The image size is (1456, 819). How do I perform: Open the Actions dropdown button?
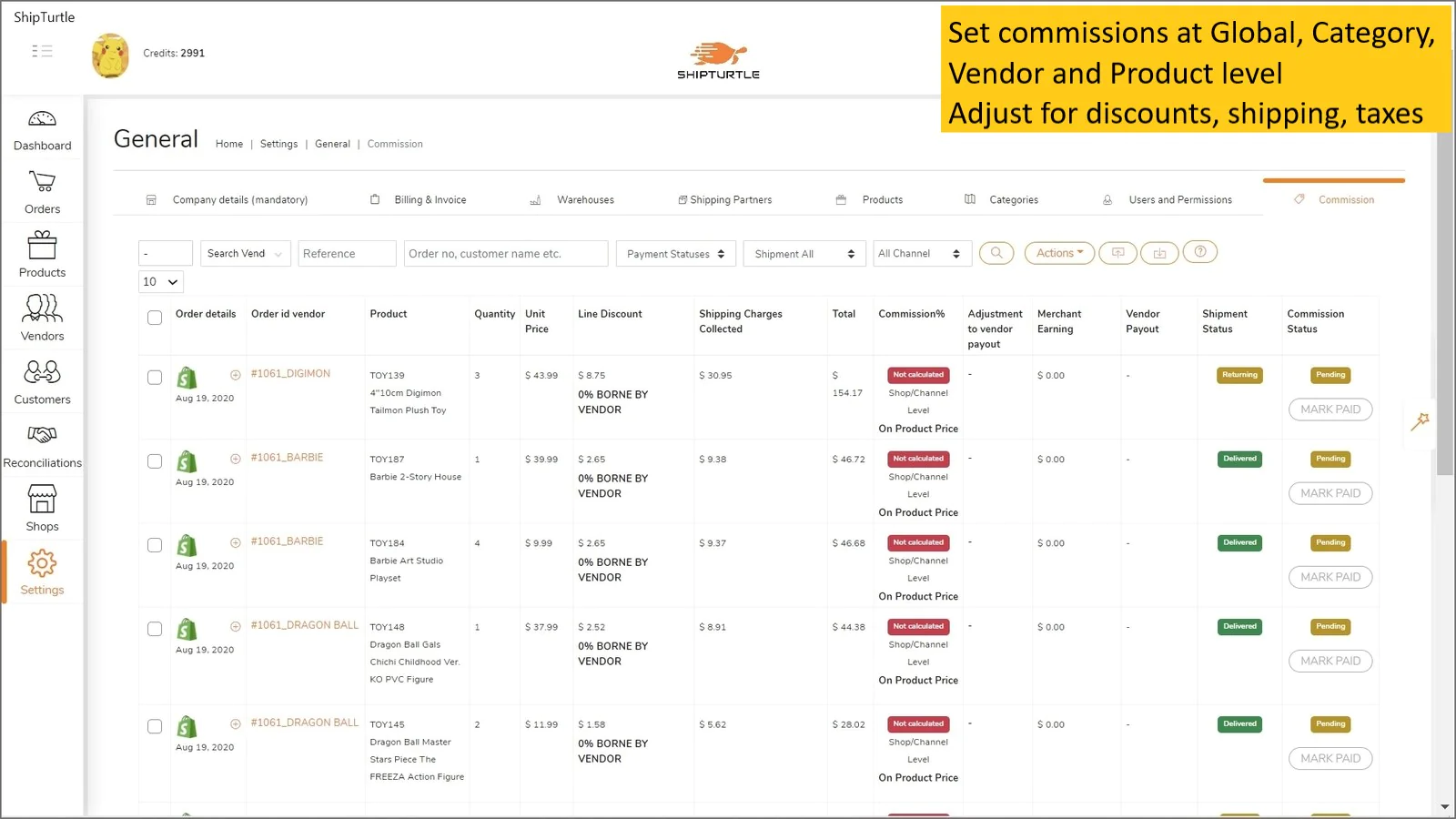(1059, 253)
